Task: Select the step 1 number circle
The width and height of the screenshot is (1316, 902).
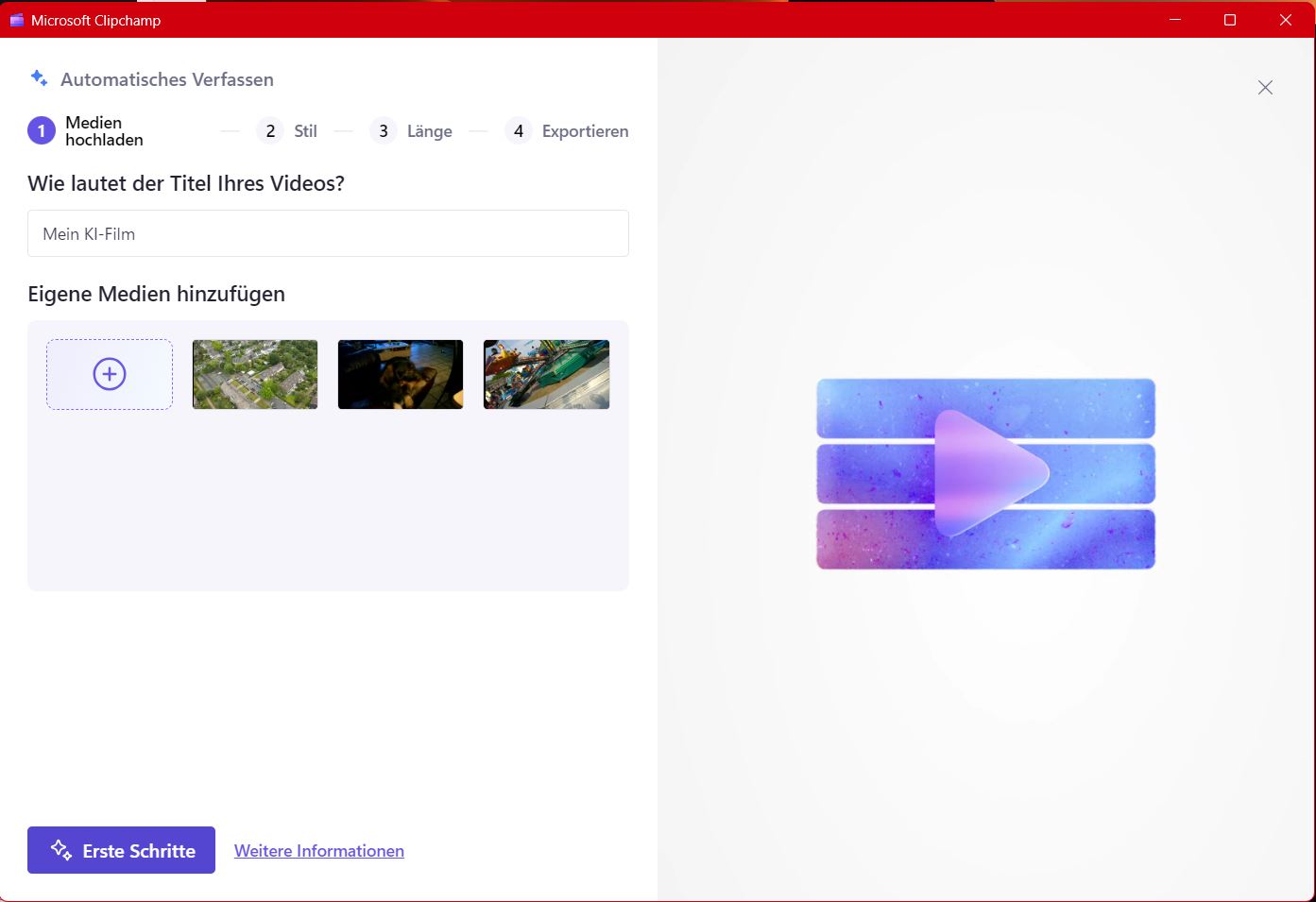Action: [42, 131]
